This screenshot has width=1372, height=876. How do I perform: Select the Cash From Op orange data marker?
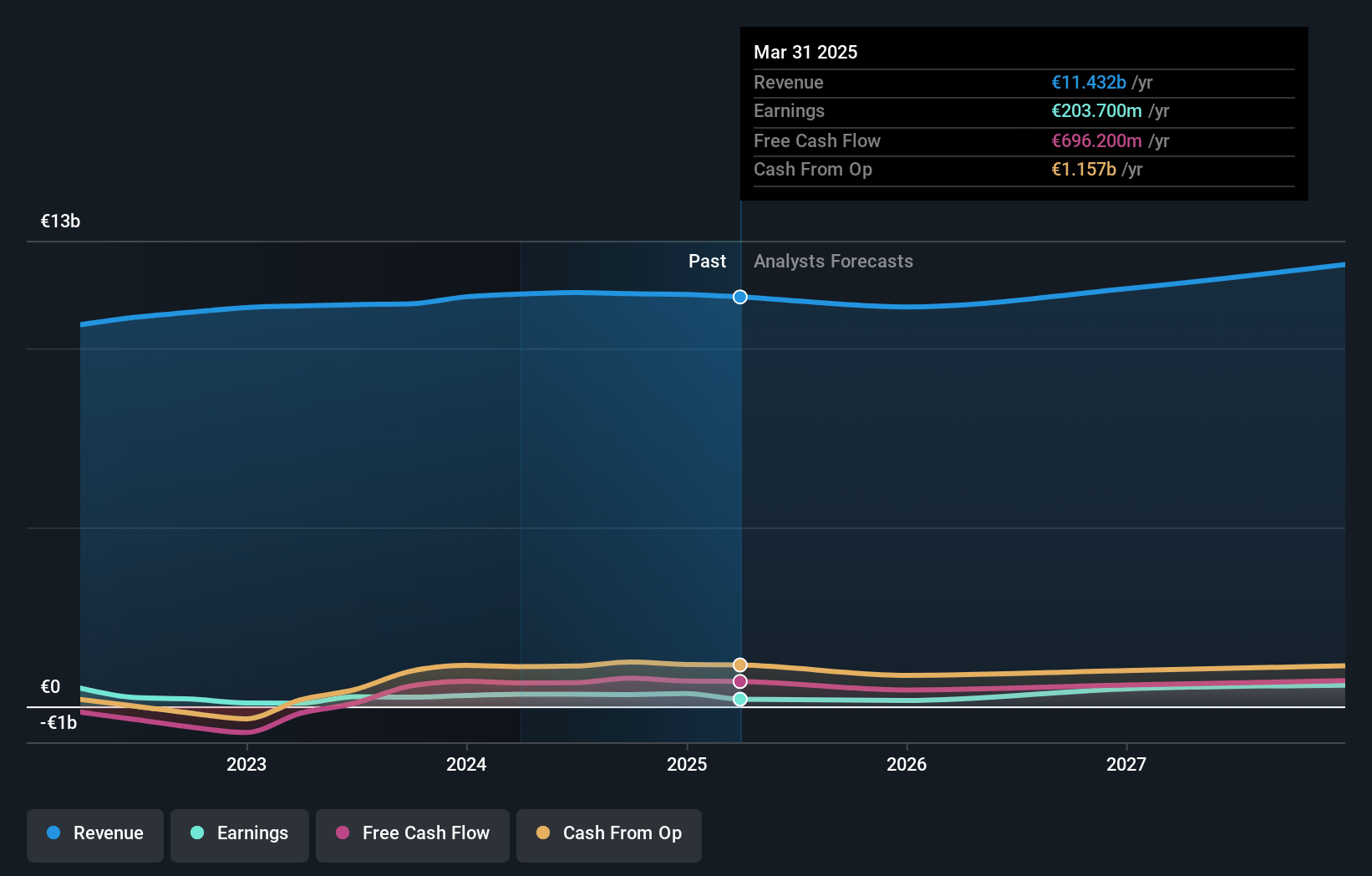click(x=740, y=665)
